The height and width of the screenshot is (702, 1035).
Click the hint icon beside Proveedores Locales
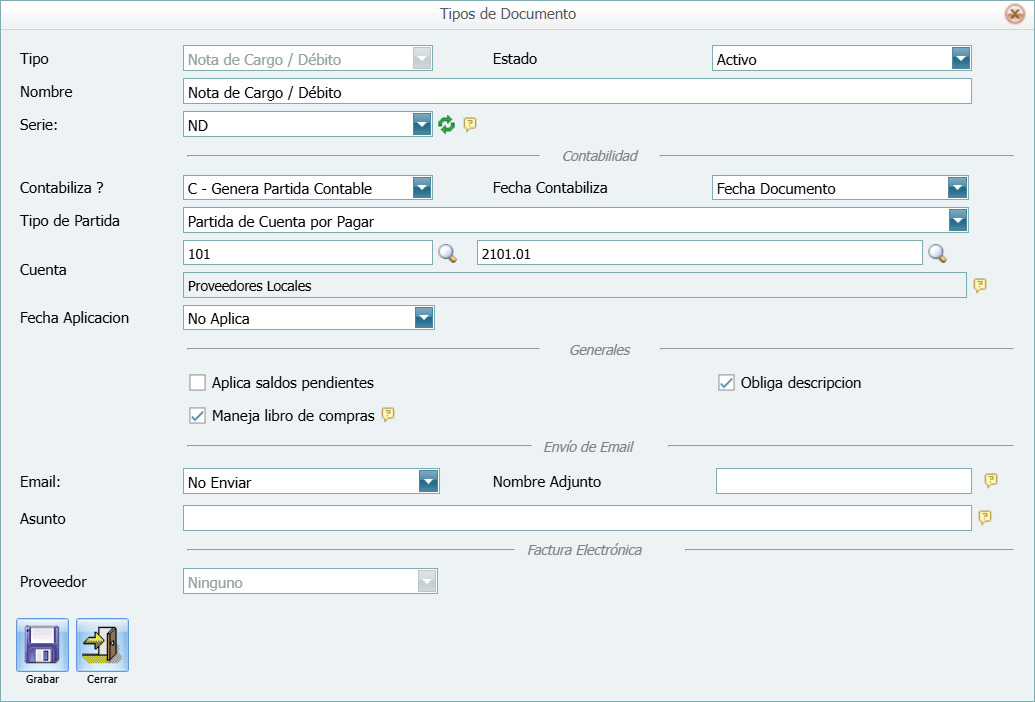click(x=980, y=286)
